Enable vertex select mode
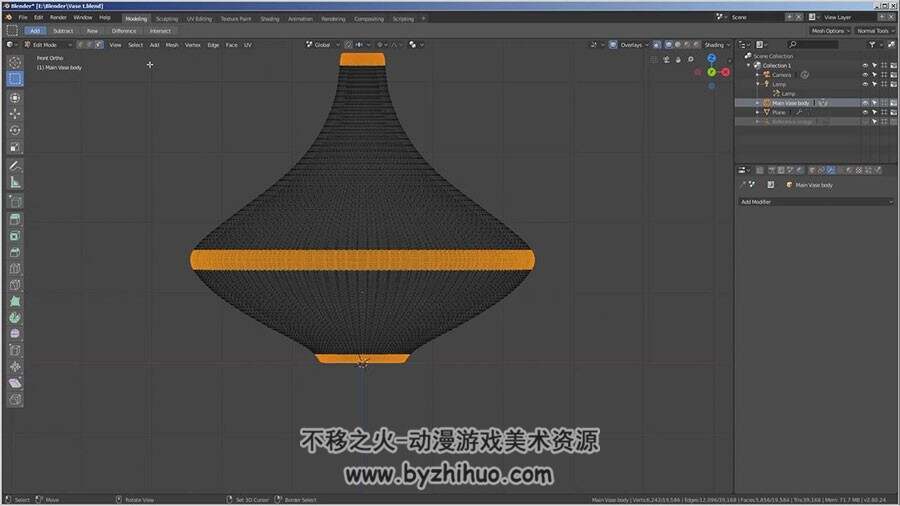The image size is (900, 506). 80,45
